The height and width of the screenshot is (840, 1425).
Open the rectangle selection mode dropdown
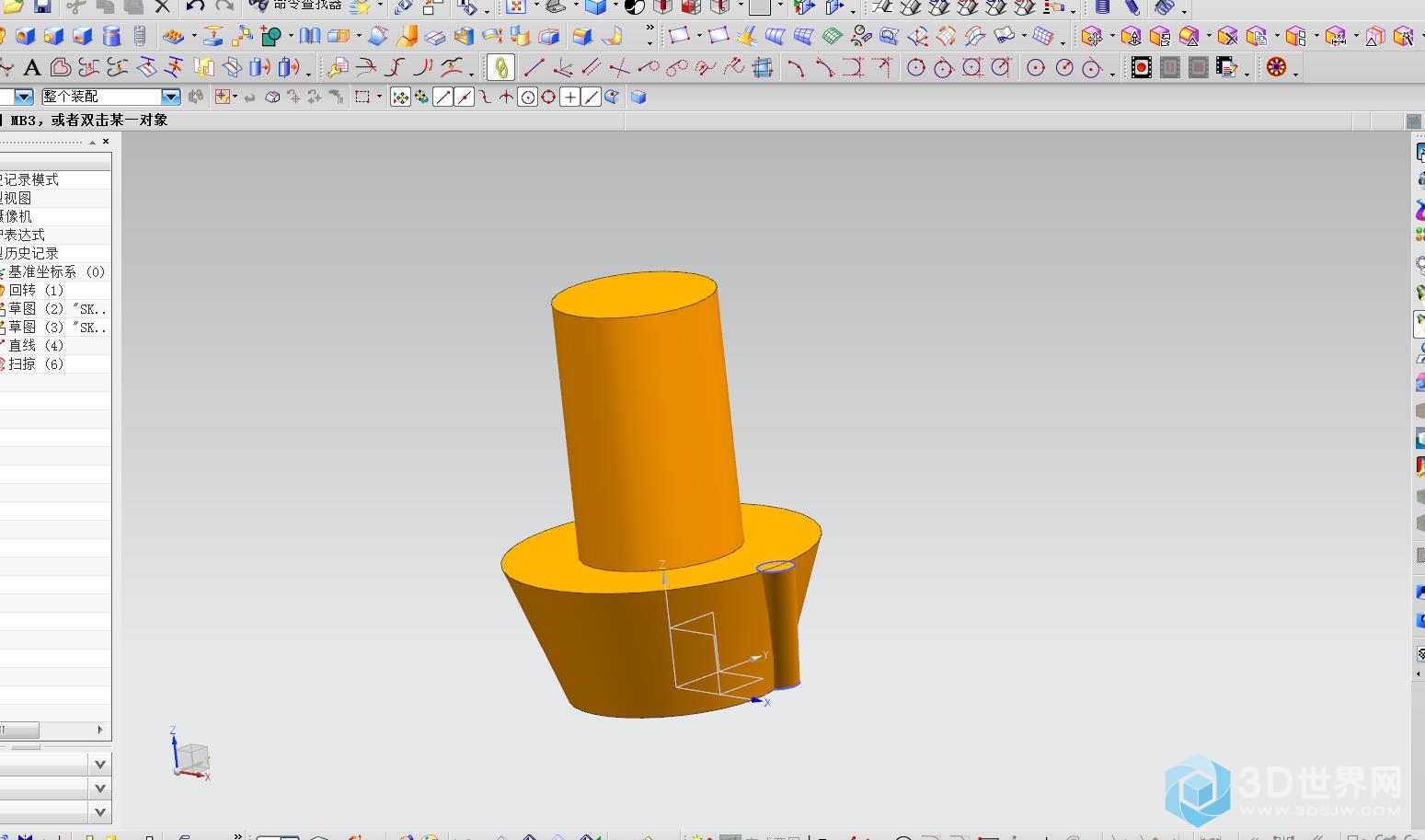coord(379,97)
